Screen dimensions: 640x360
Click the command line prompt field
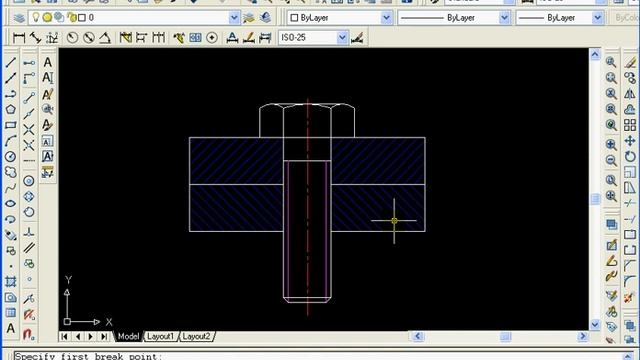(318, 356)
